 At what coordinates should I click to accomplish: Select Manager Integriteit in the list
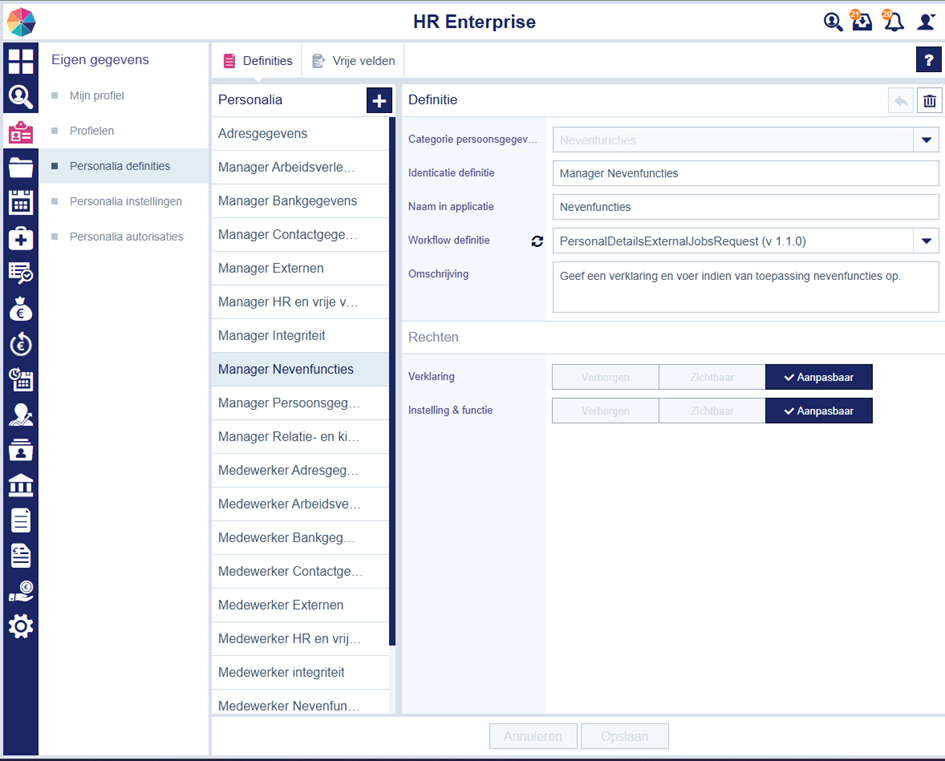click(300, 336)
